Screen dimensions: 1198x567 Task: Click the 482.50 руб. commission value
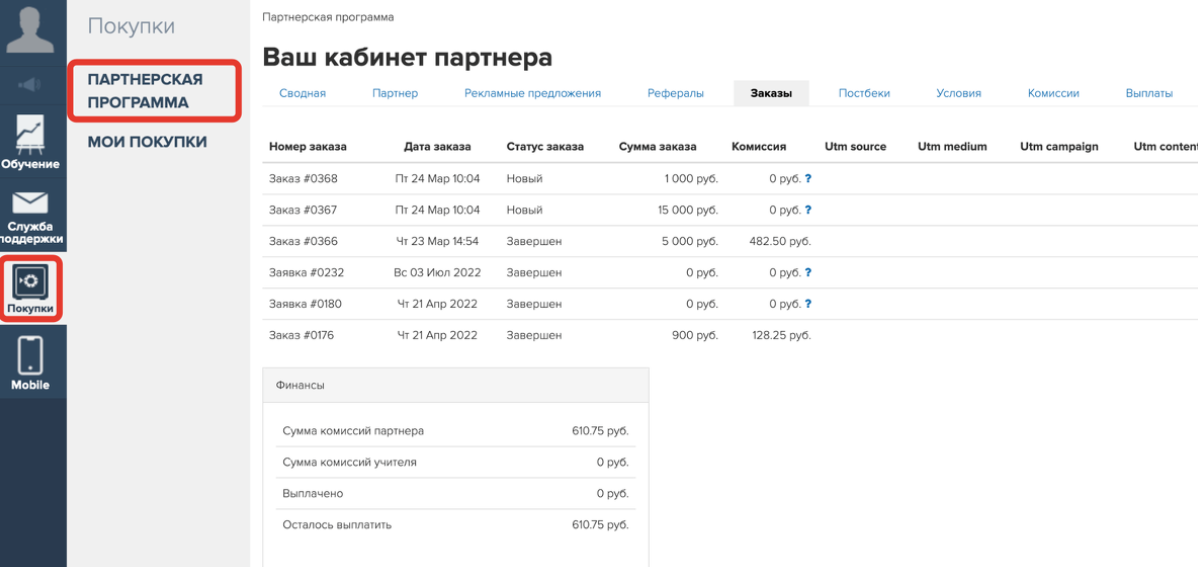coord(780,241)
